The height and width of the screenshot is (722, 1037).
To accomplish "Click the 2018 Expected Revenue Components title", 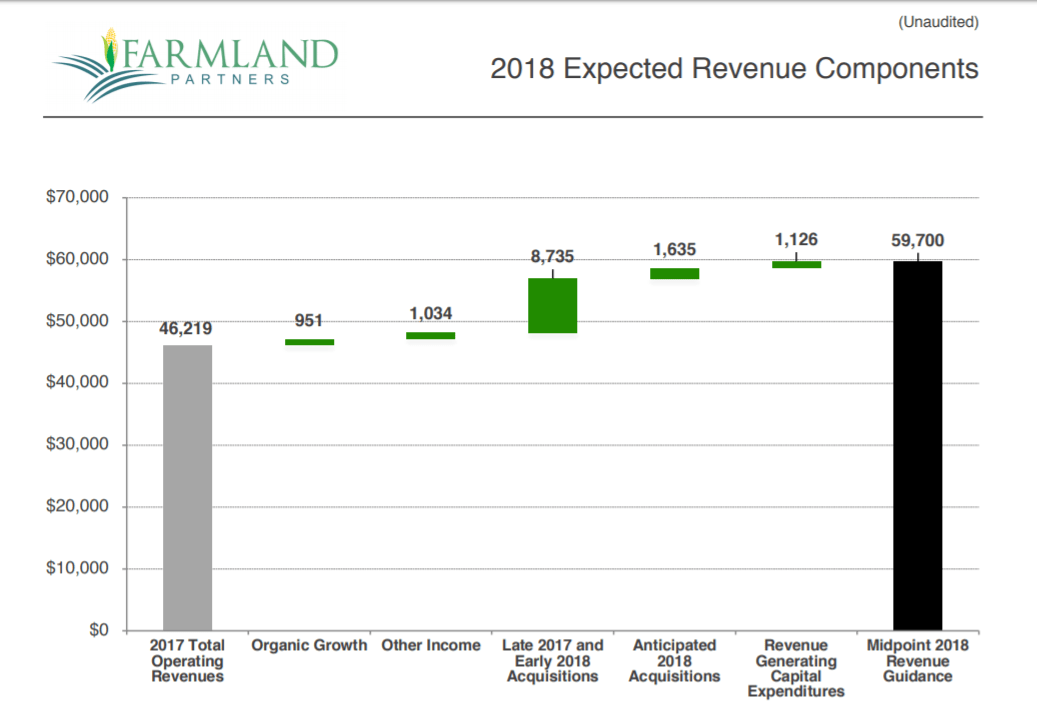I will [x=733, y=69].
